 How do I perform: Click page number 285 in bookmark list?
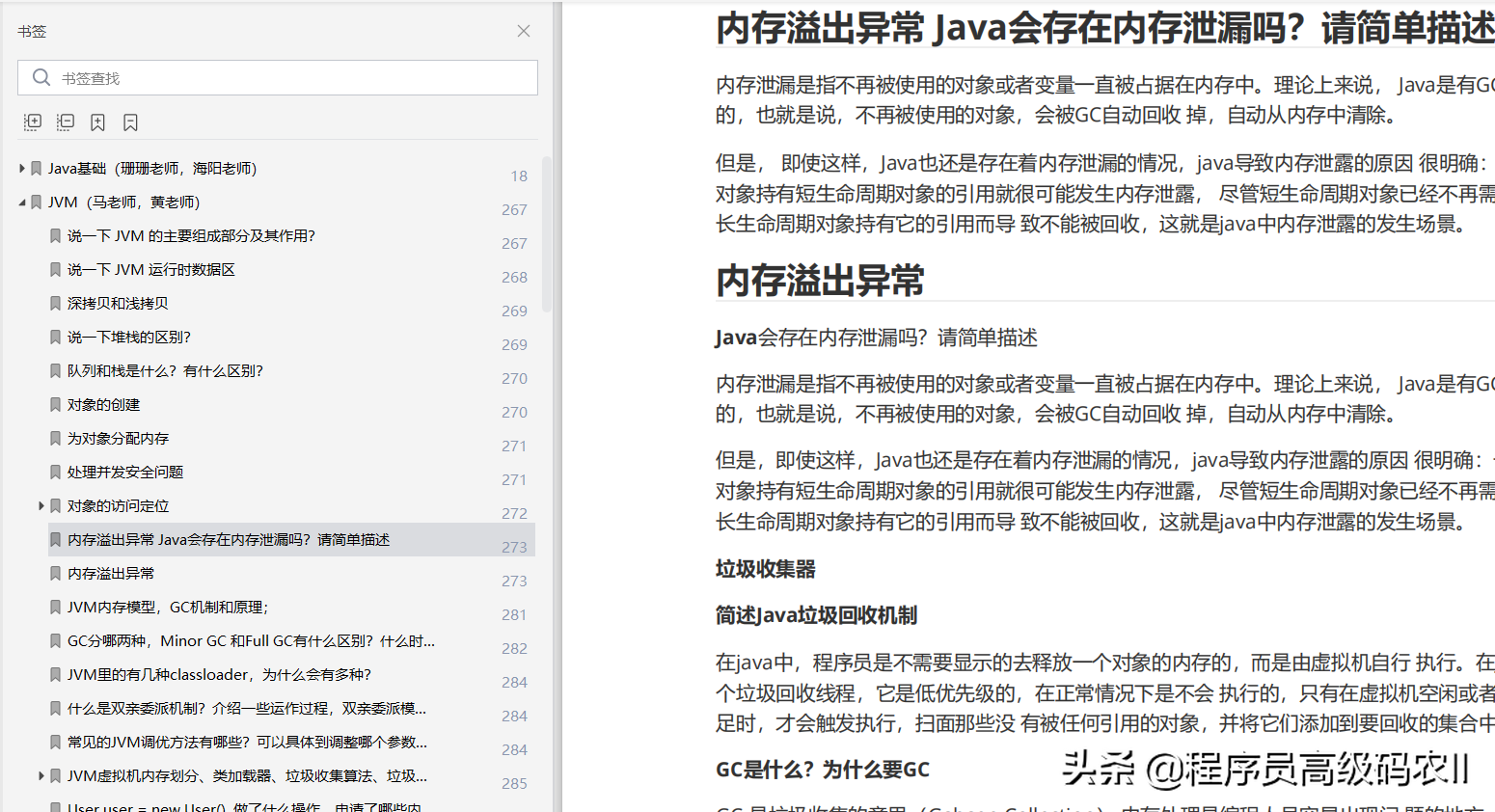point(514,783)
